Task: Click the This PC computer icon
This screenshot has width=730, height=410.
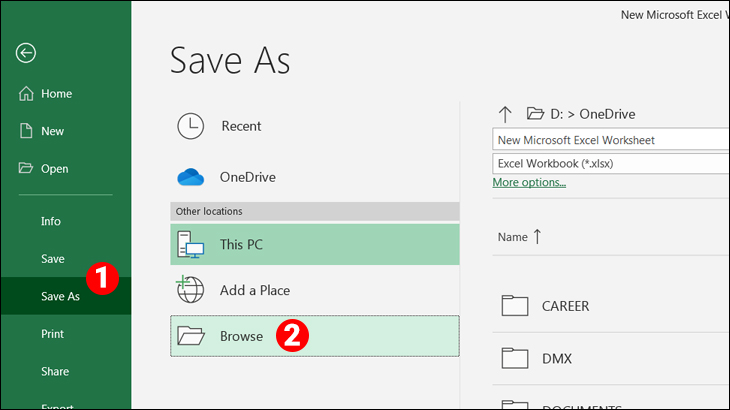Action: 190,244
